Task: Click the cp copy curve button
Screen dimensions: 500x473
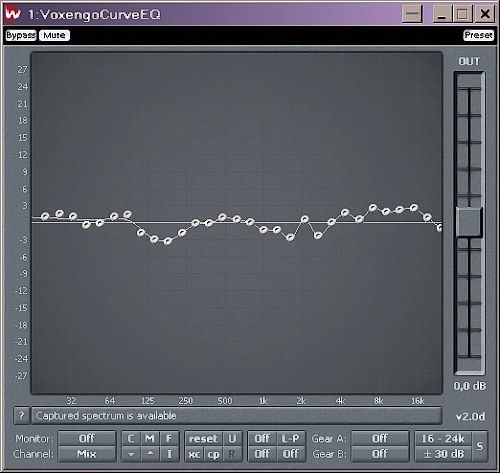Action: click(x=213, y=454)
